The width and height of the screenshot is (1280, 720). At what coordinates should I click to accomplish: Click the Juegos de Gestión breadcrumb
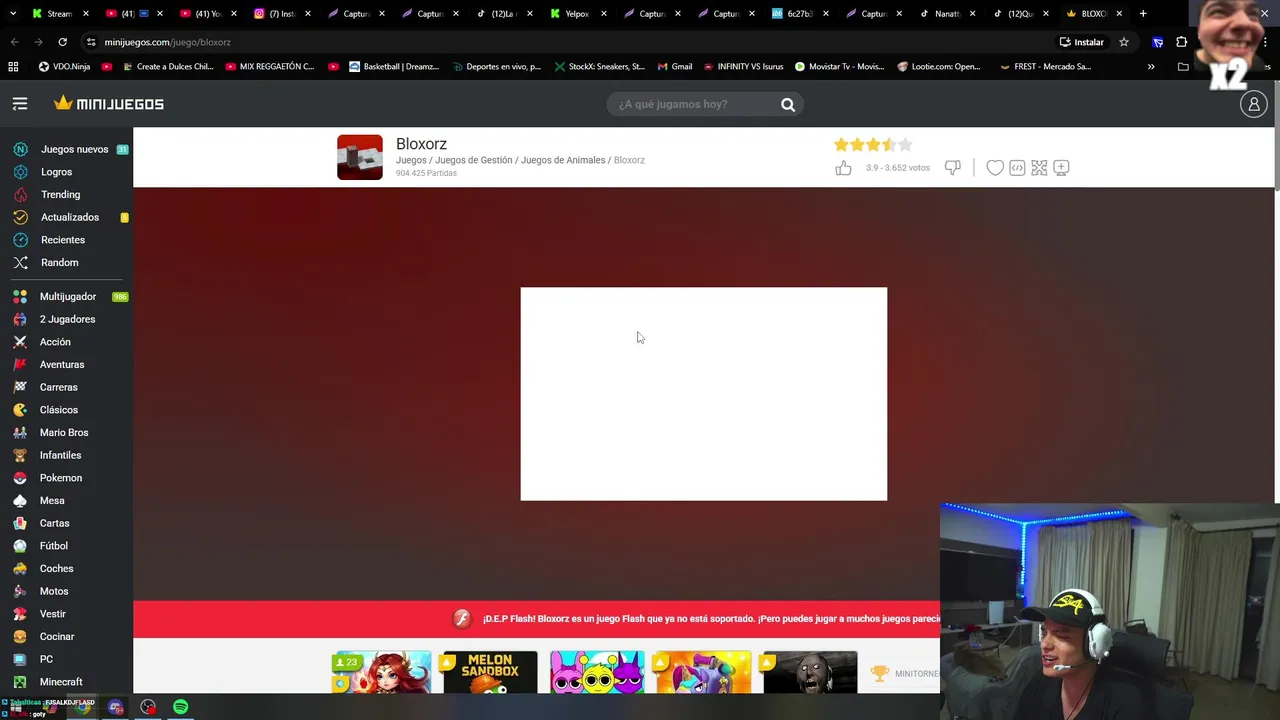473,160
